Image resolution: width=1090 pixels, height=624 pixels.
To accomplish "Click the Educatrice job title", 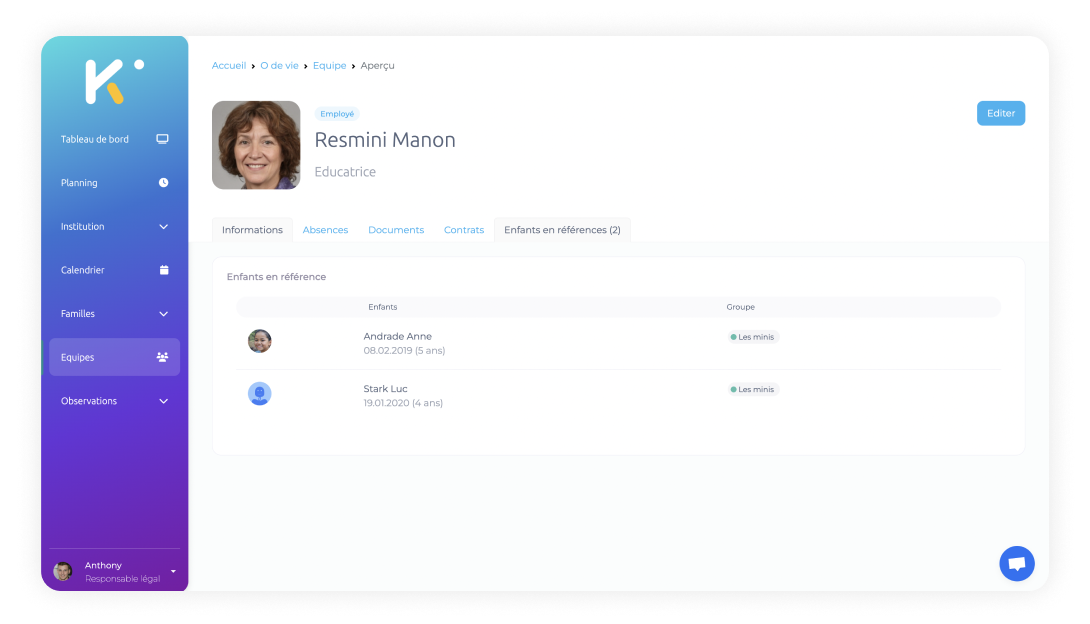I will [345, 172].
